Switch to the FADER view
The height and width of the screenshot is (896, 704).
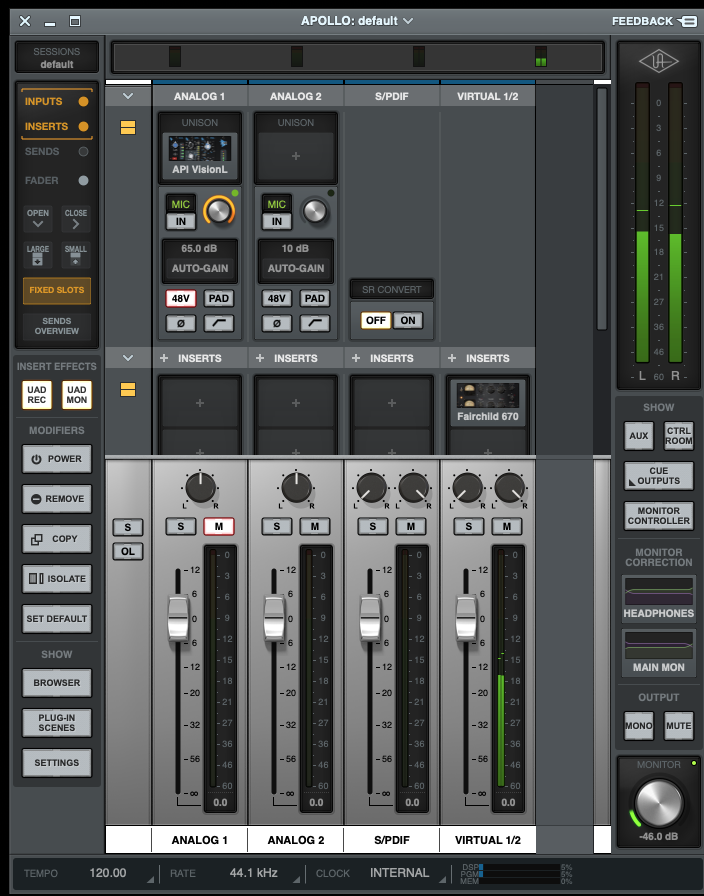56,181
